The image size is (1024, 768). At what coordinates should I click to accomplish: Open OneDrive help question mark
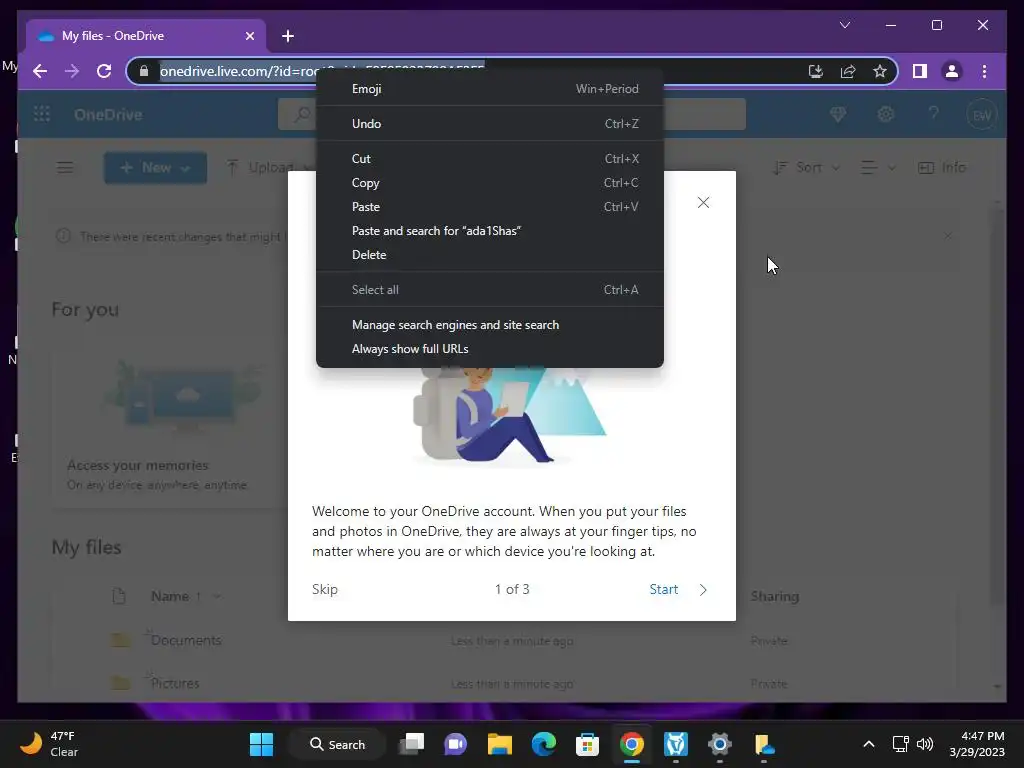pos(933,114)
